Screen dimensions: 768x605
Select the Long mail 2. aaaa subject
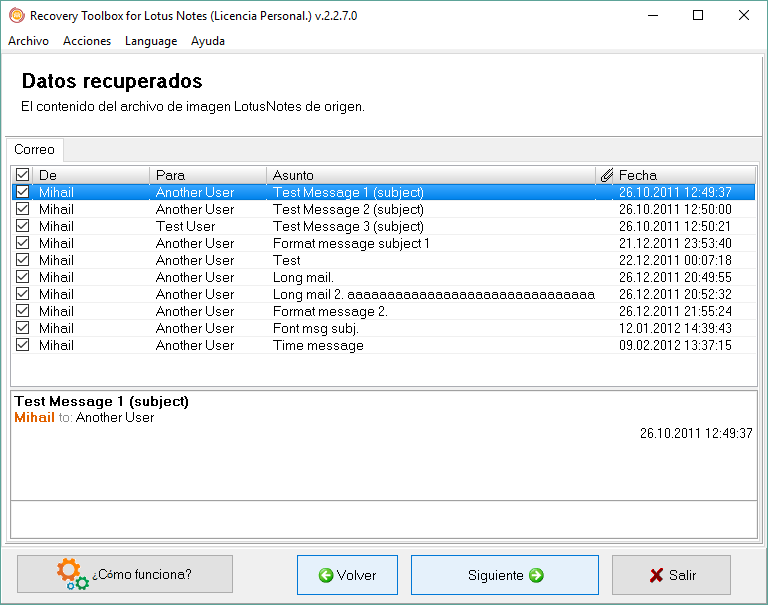[x=434, y=294]
